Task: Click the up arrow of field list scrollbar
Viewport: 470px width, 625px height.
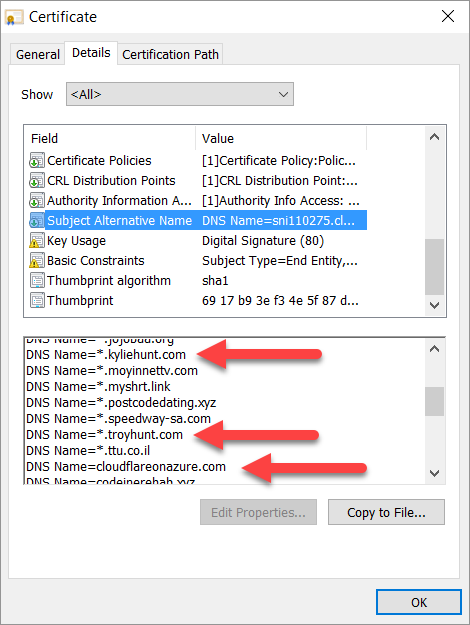Action: (x=435, y=137)
